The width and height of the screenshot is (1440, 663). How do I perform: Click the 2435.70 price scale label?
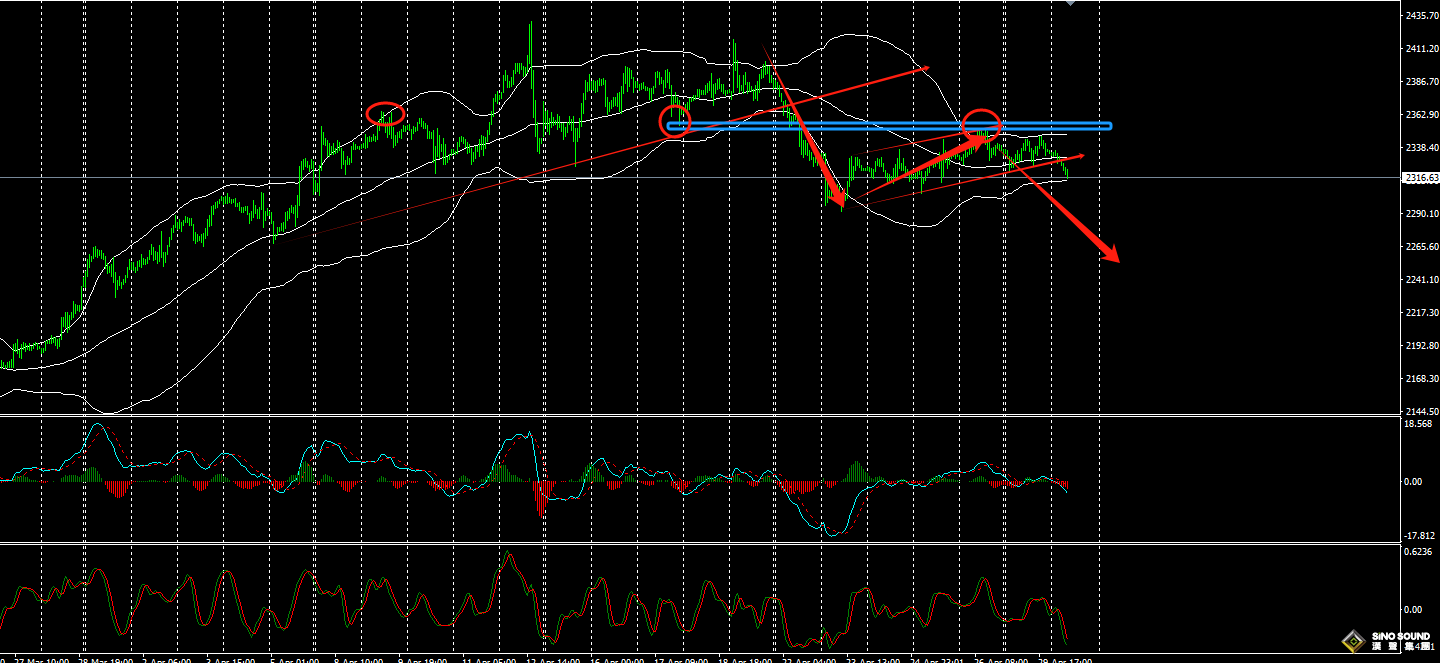1421,17
